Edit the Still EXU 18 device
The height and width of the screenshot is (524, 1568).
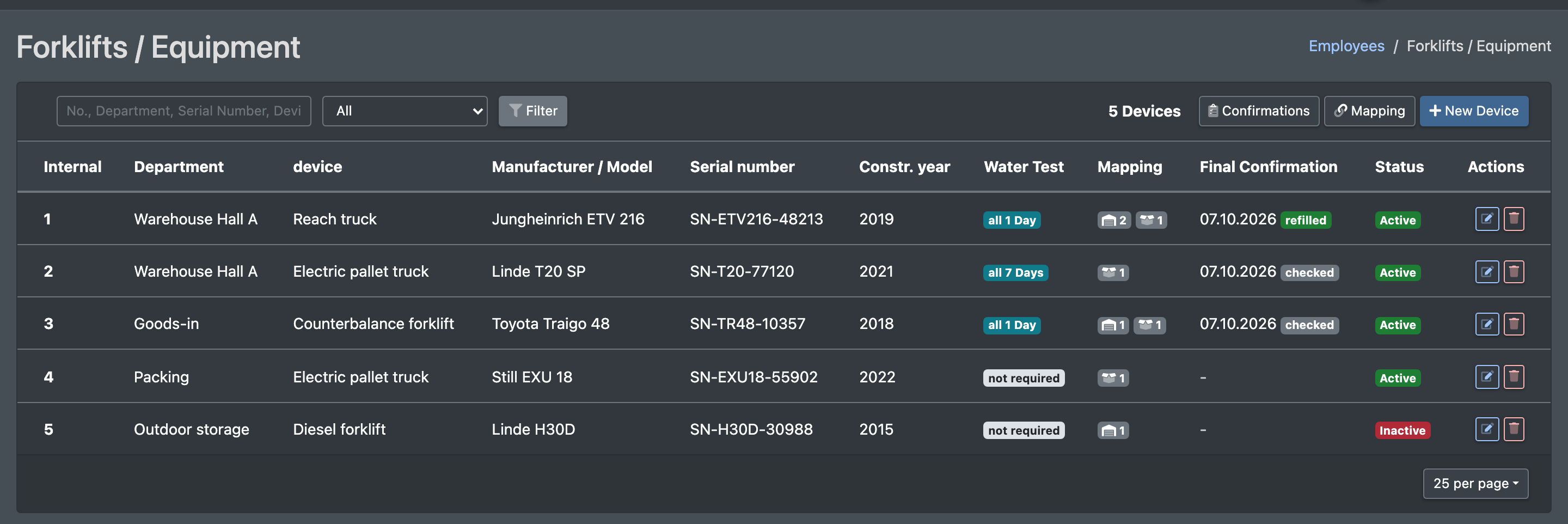[x=1486, y=376]
